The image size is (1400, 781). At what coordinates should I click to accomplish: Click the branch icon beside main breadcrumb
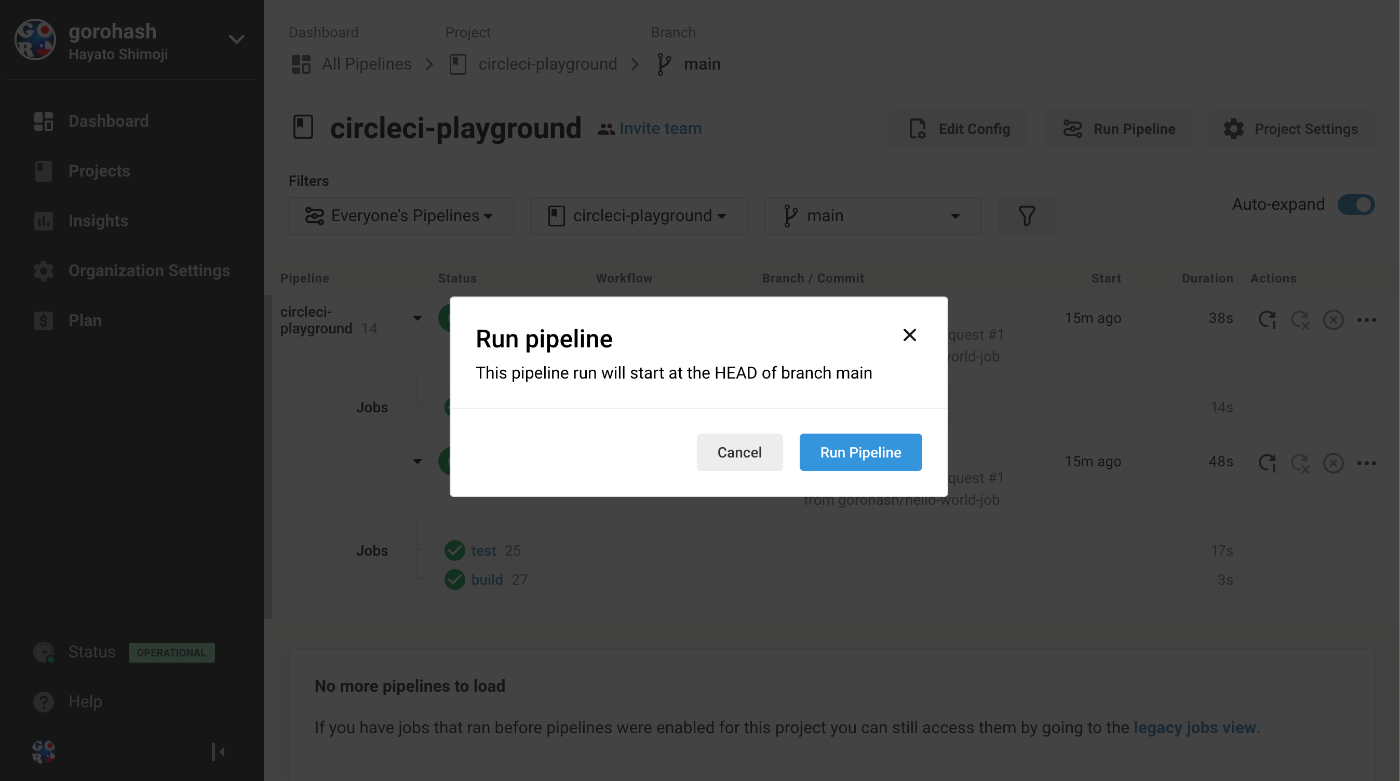(664, 64)
